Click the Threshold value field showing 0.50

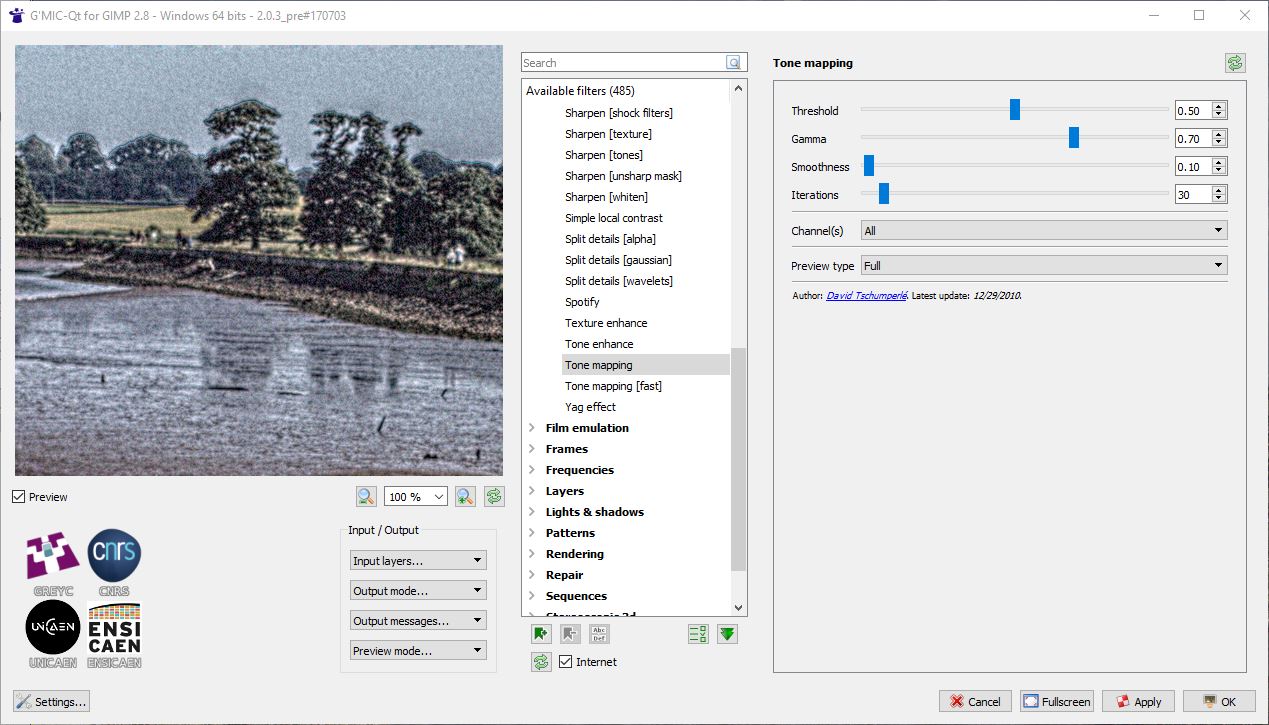point(1193,111)
